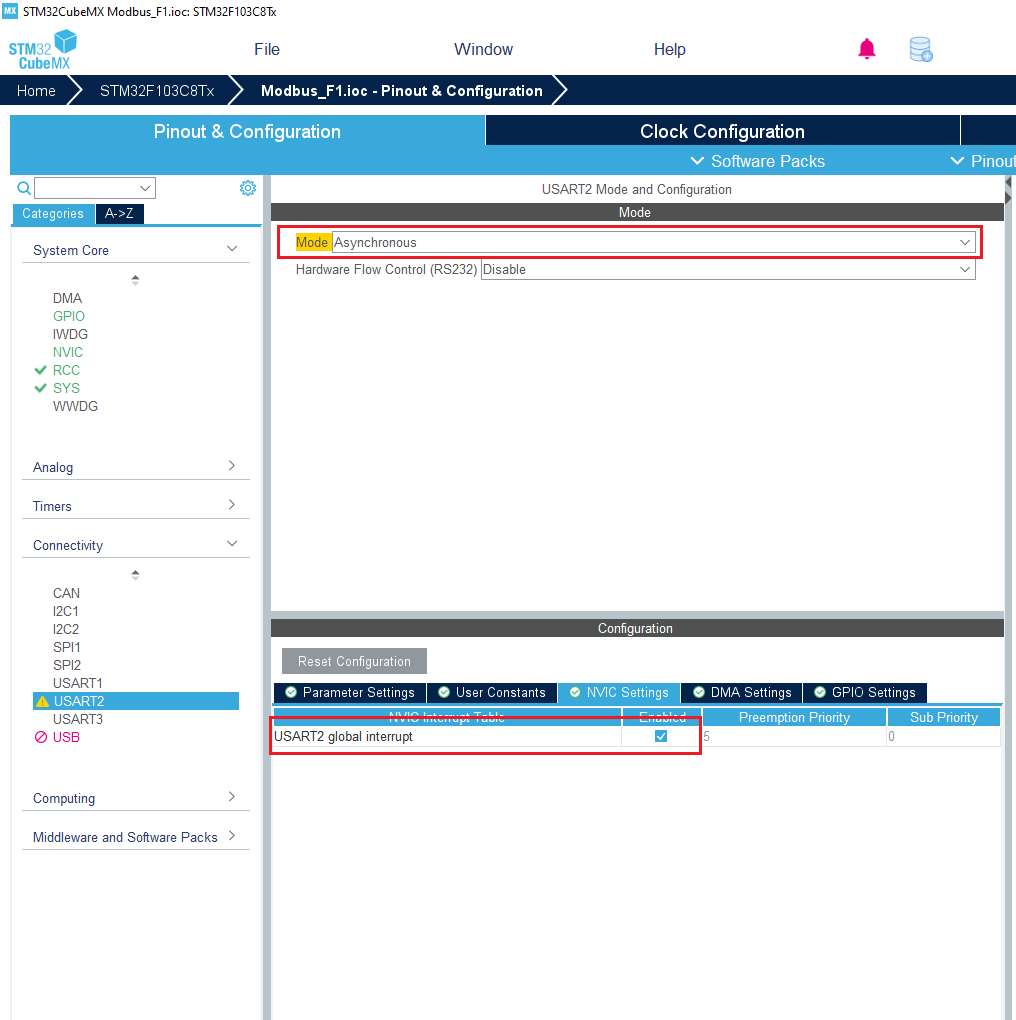The width and height of the screenshot is (1016, 1020).
Task: Click the search magnifier icon
Action: pyautogui.click(x=24, y=188)
